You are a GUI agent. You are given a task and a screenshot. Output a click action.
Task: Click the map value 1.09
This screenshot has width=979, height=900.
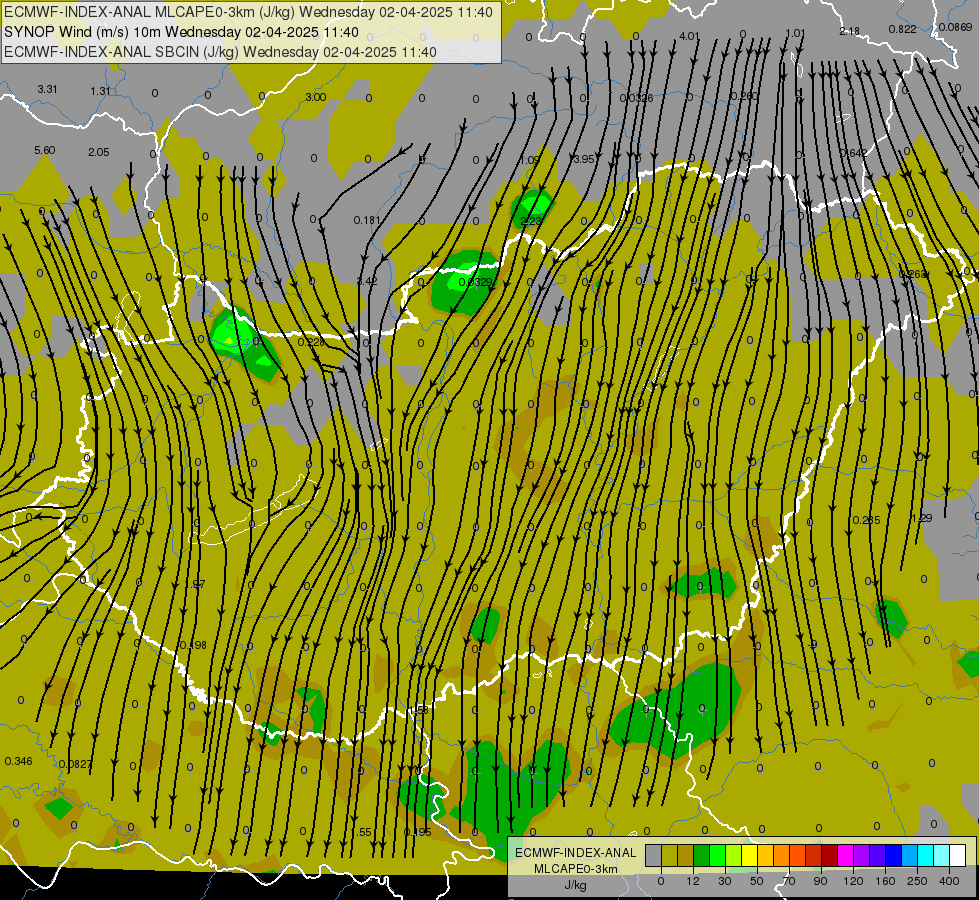(x=530, y=161)
